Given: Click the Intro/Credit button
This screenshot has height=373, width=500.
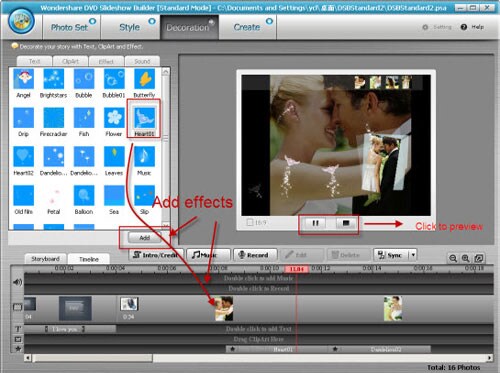Looking at the screenshot, I should point(156,255).
